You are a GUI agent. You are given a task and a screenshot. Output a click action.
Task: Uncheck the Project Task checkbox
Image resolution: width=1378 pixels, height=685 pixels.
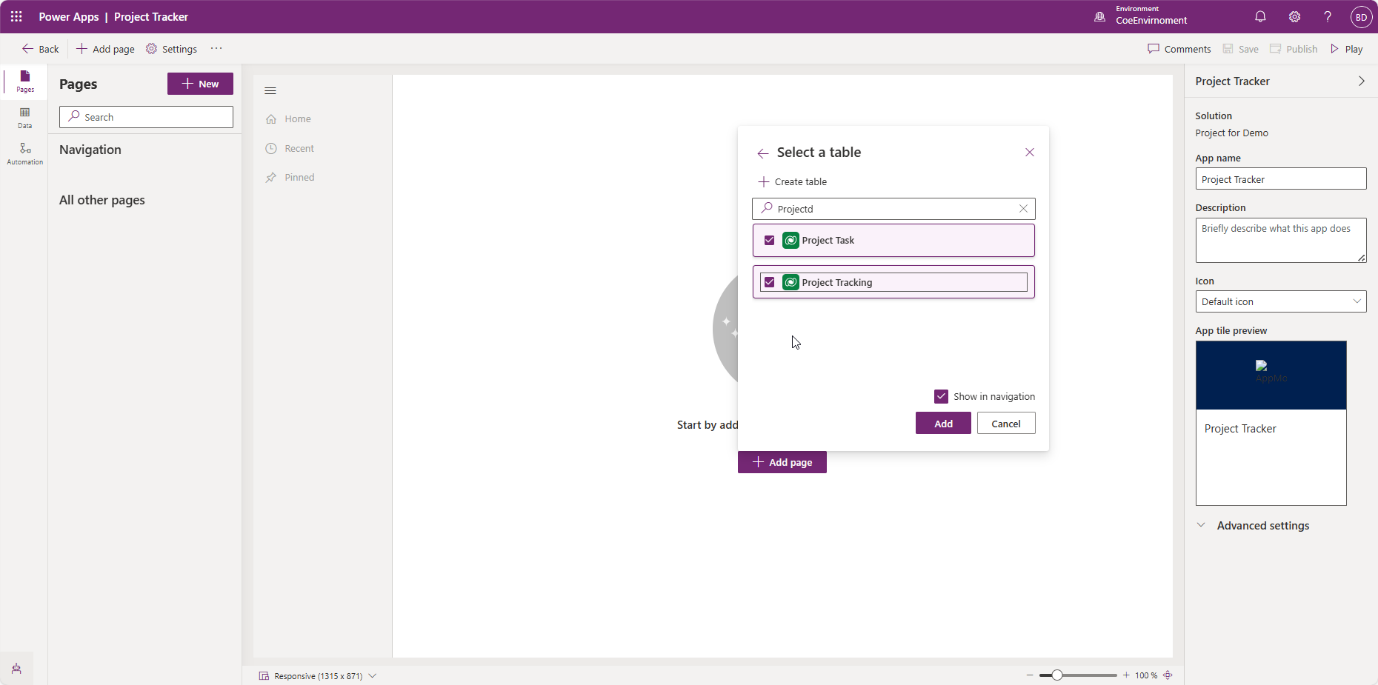tap(769, 240)
